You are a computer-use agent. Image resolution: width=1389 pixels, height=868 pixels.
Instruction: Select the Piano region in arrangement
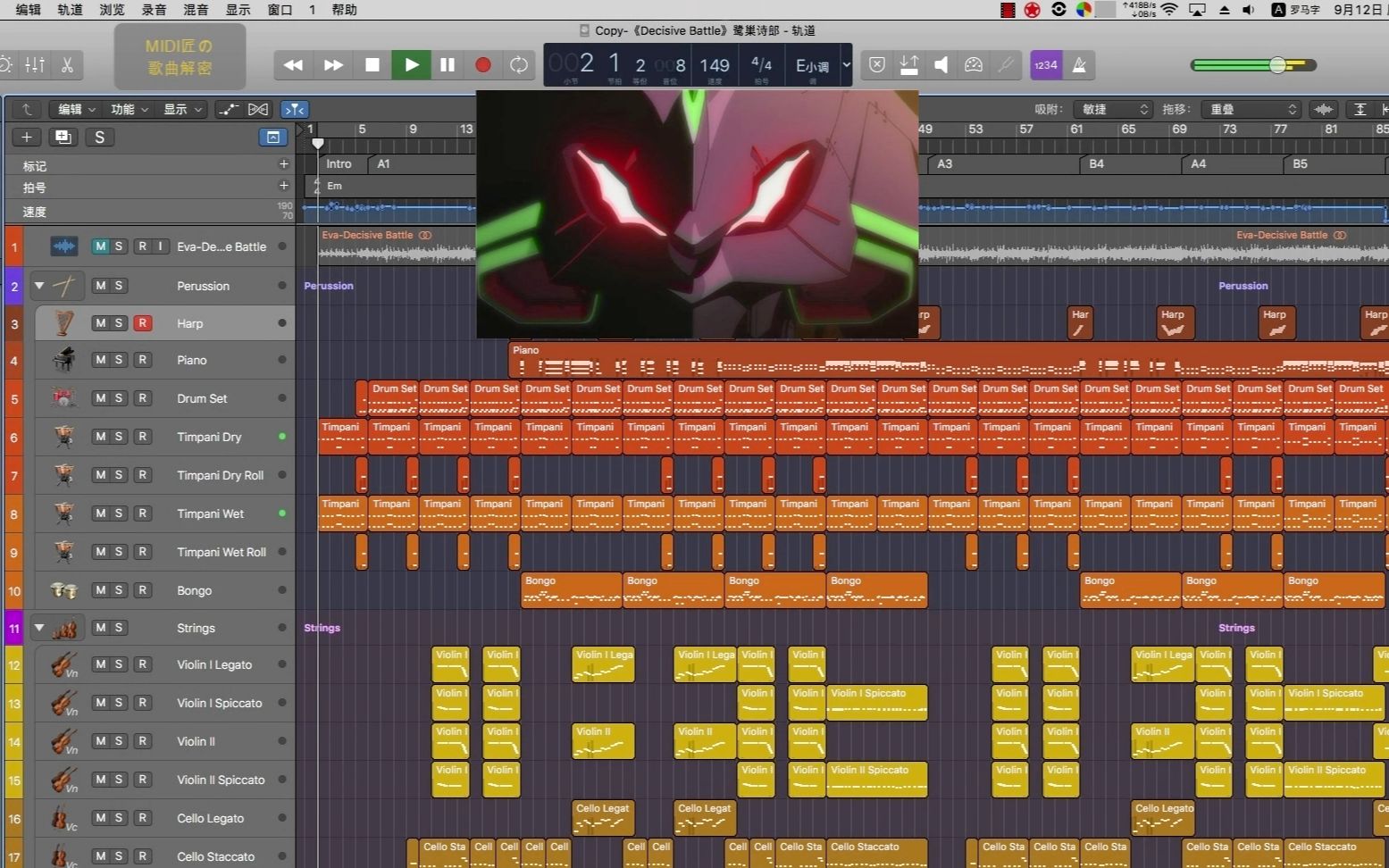(x=948, y=360)
